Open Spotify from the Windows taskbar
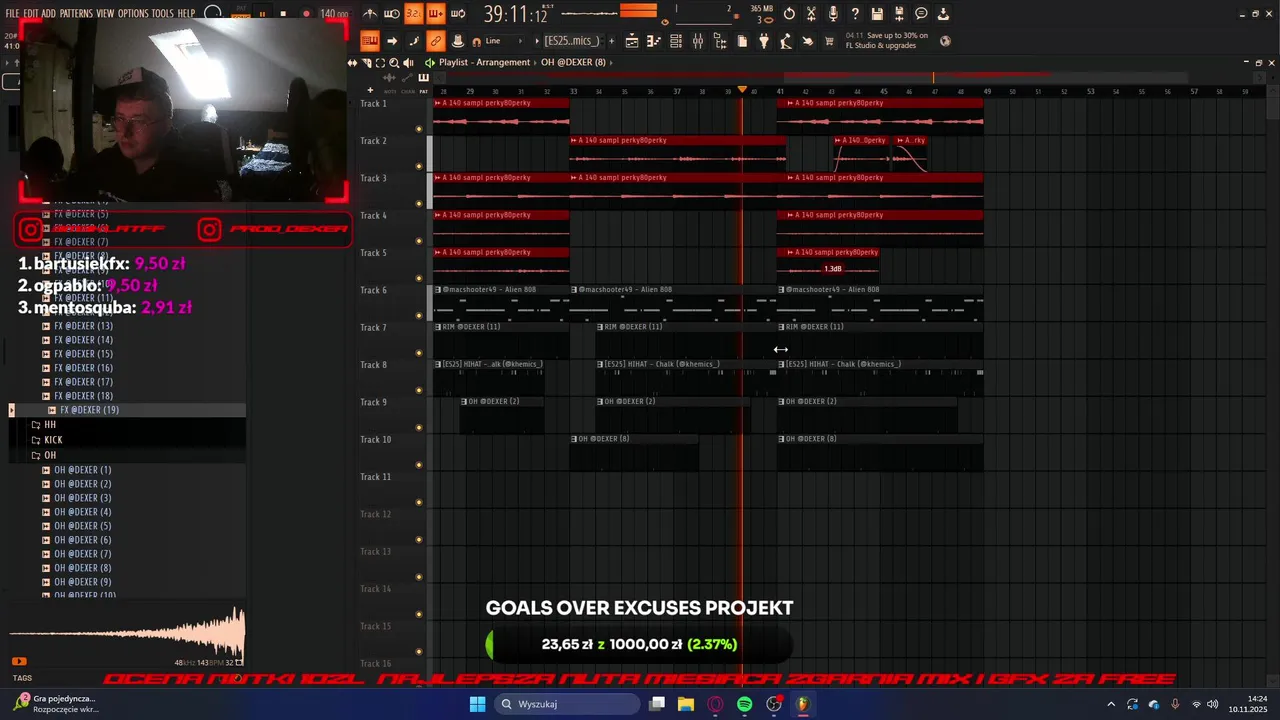This screenshot has height=720, width=1280. 744,704
